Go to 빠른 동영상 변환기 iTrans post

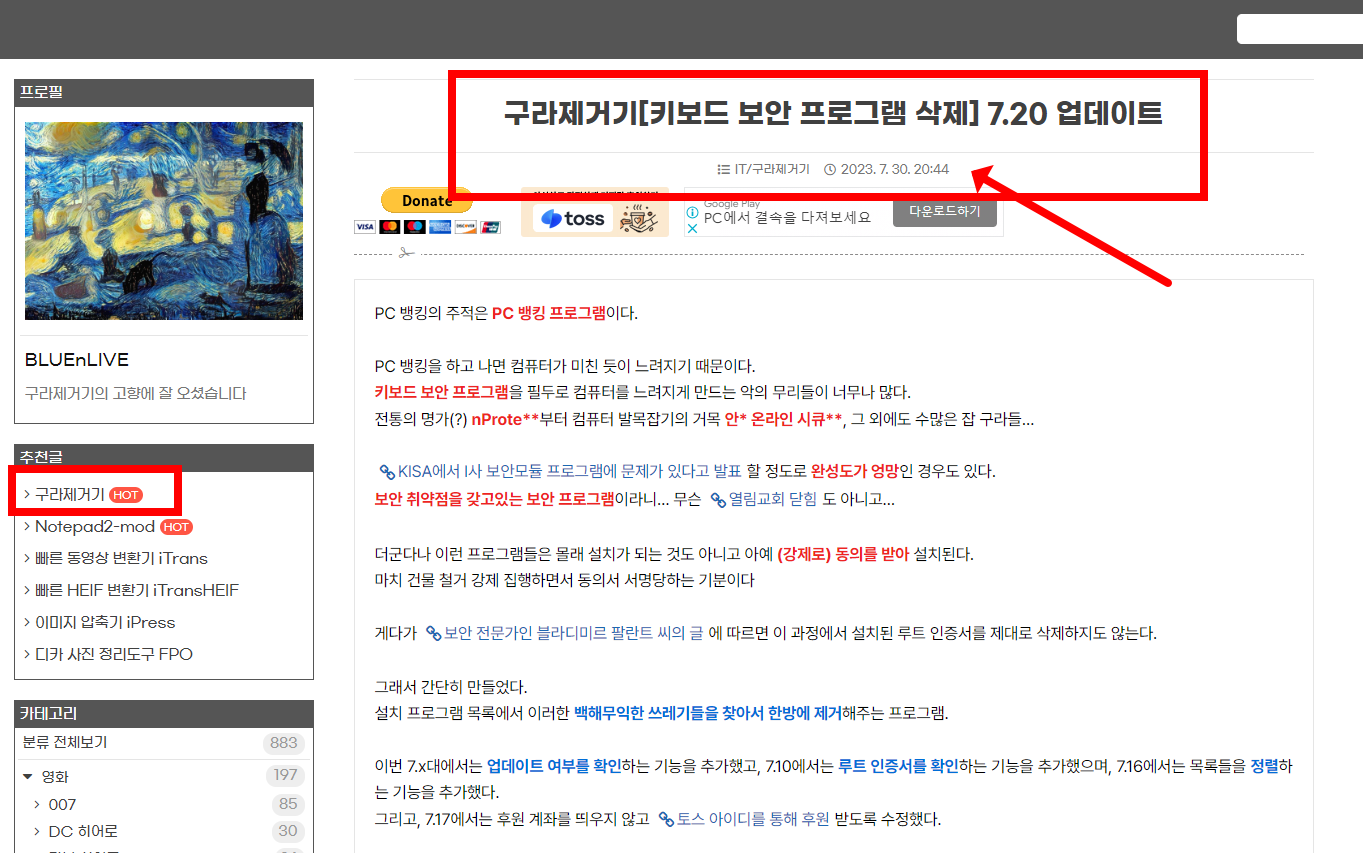point(121,559)
